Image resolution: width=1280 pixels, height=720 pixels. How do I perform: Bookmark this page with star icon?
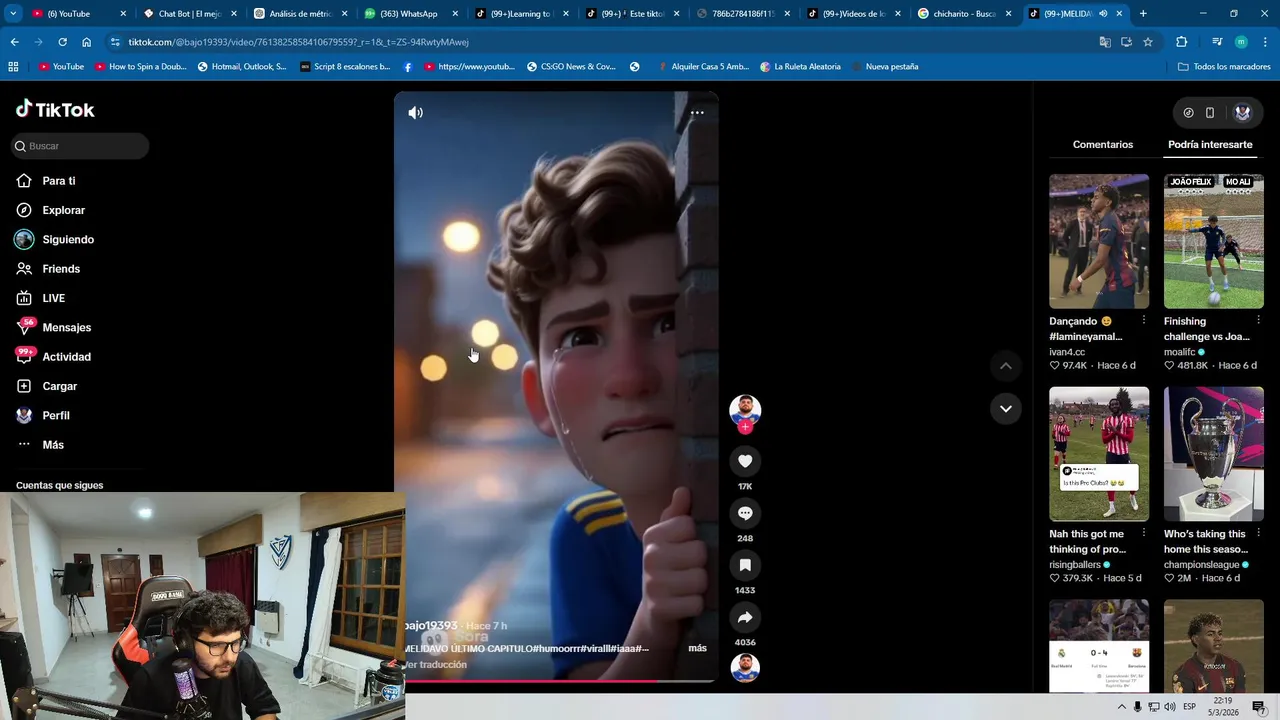coord(1148,42)
